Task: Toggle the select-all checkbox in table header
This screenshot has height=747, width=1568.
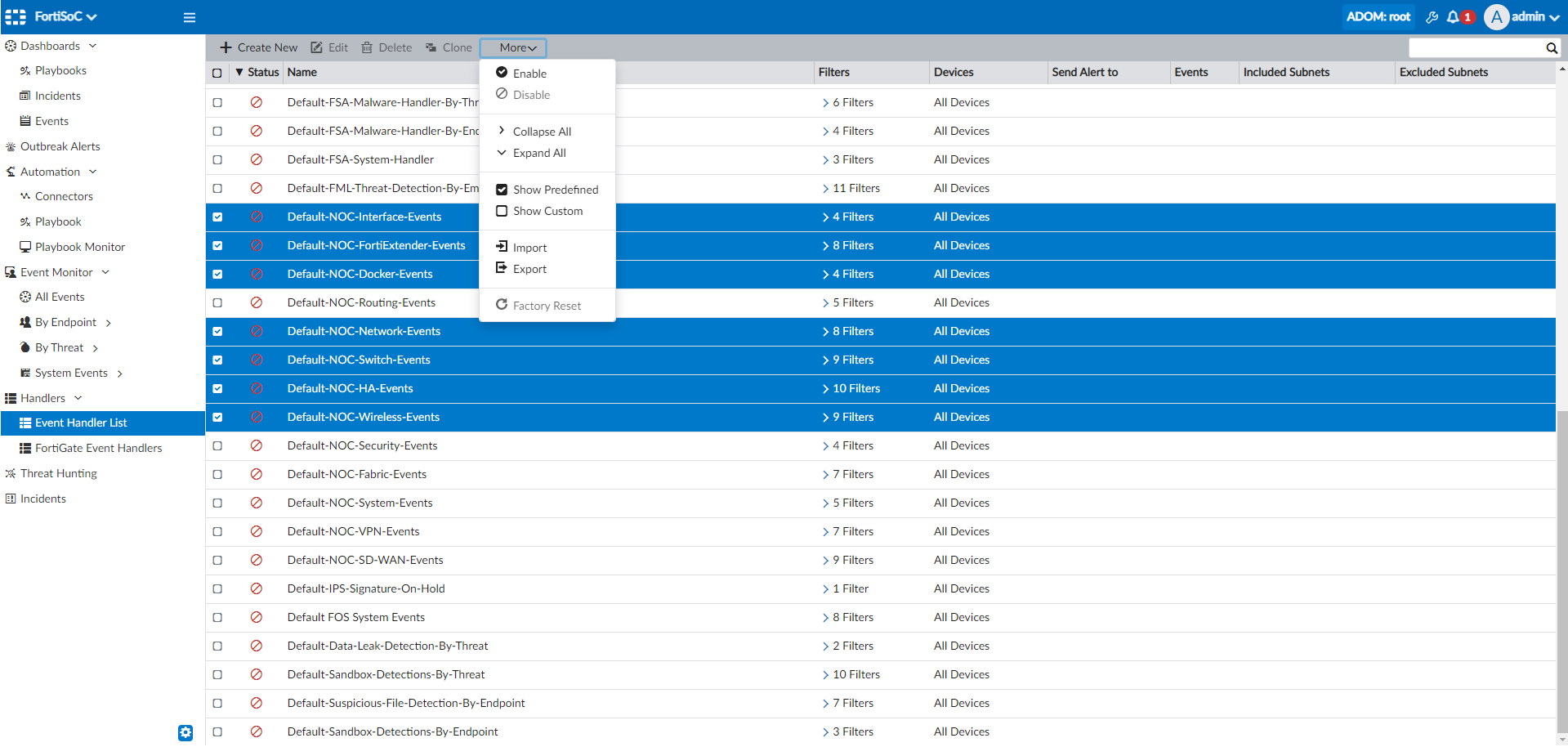Action: (x=217, y=73)
